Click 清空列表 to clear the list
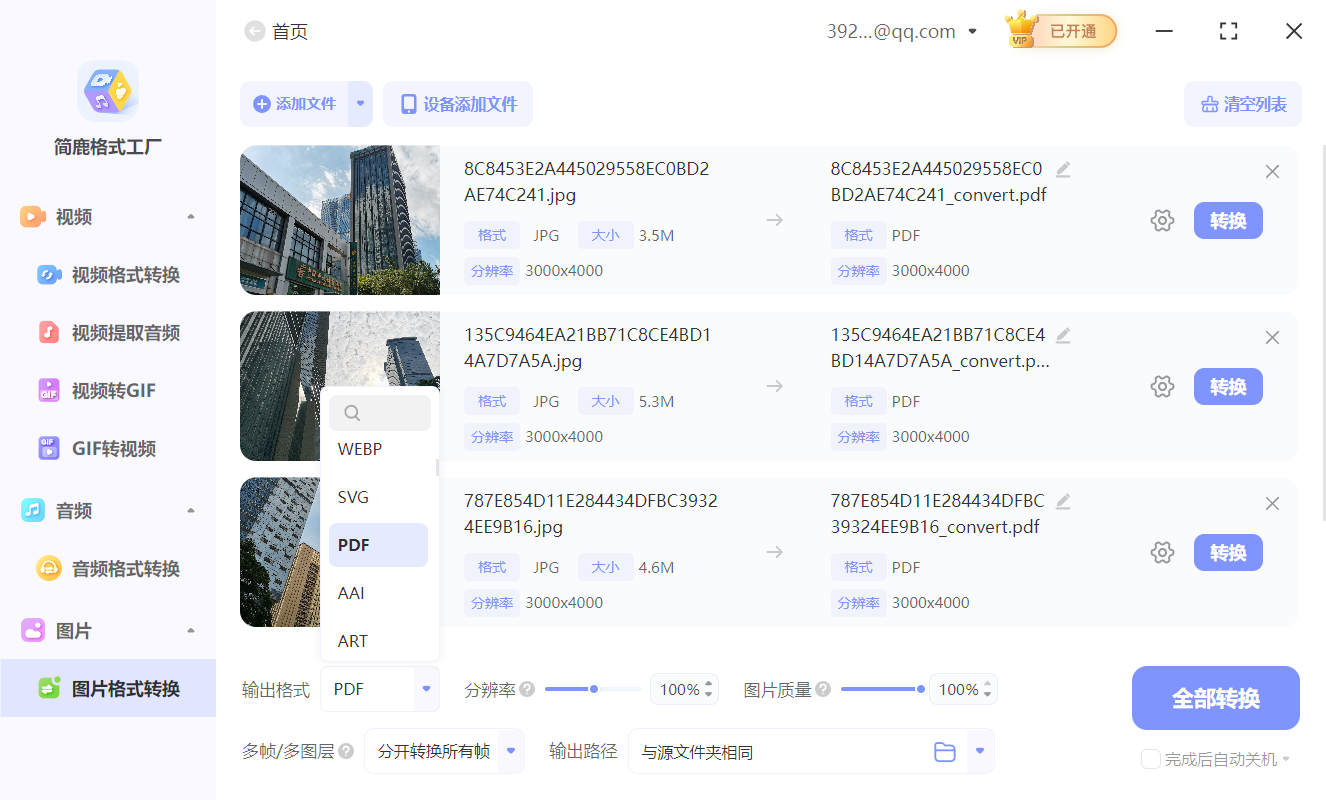This screenshot has width=1326, height=800. pyautogui.click(x=1243, y=104)
